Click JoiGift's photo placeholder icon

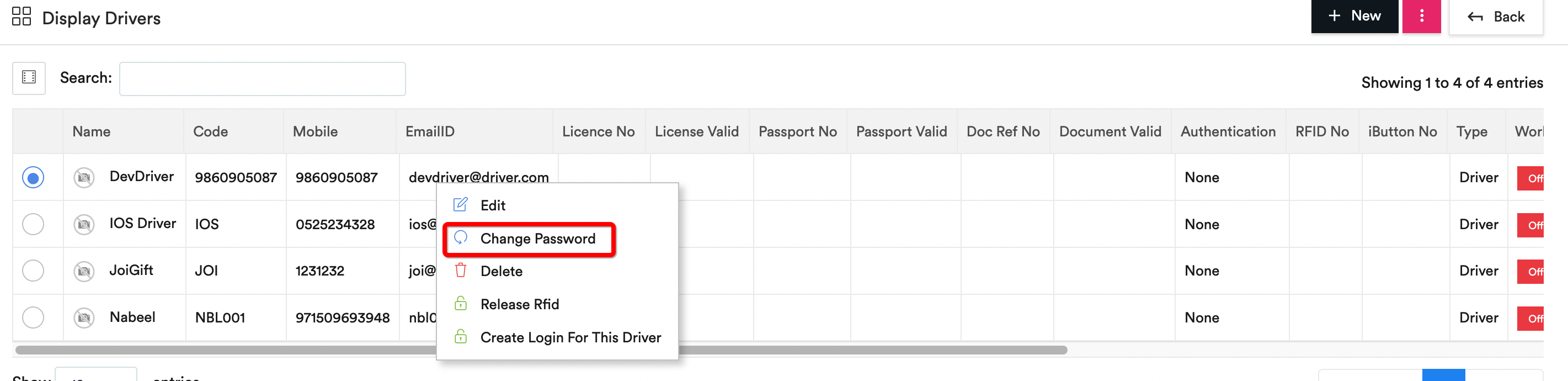point(84,271)
